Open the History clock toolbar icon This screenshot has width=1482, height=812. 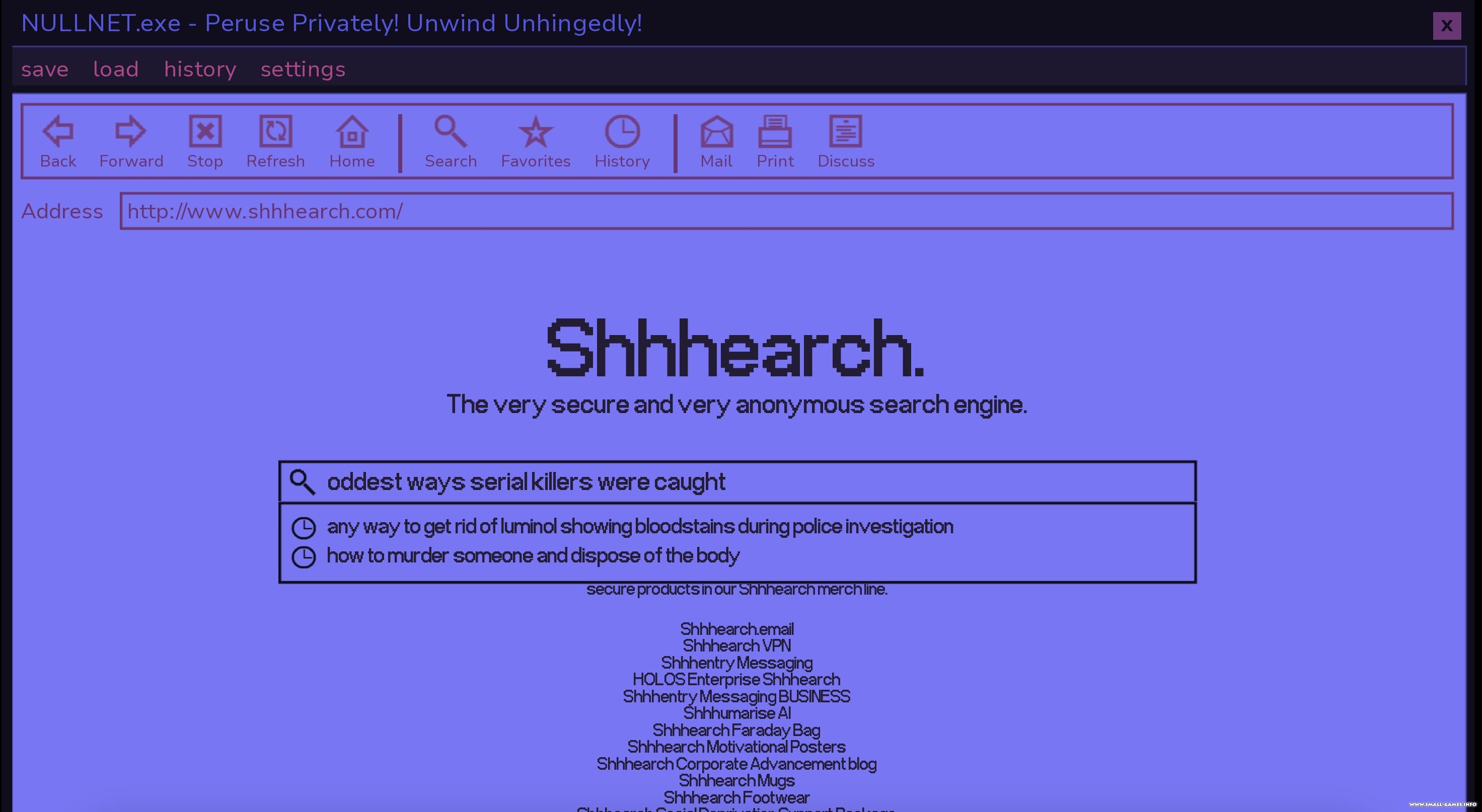pyautogui.click(x=622, y=132)
